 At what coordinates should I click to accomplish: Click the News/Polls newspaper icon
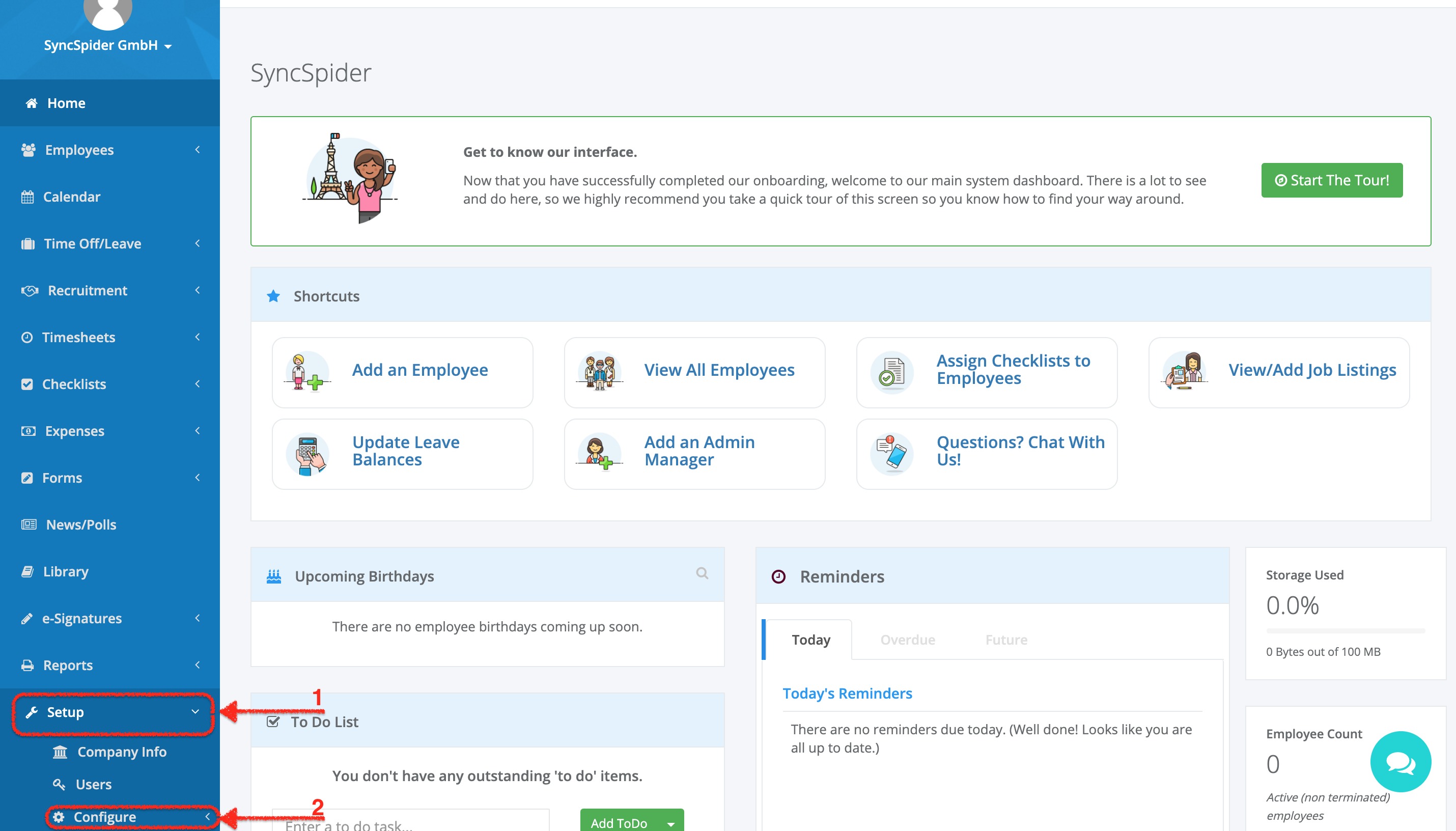pos(29,524)
